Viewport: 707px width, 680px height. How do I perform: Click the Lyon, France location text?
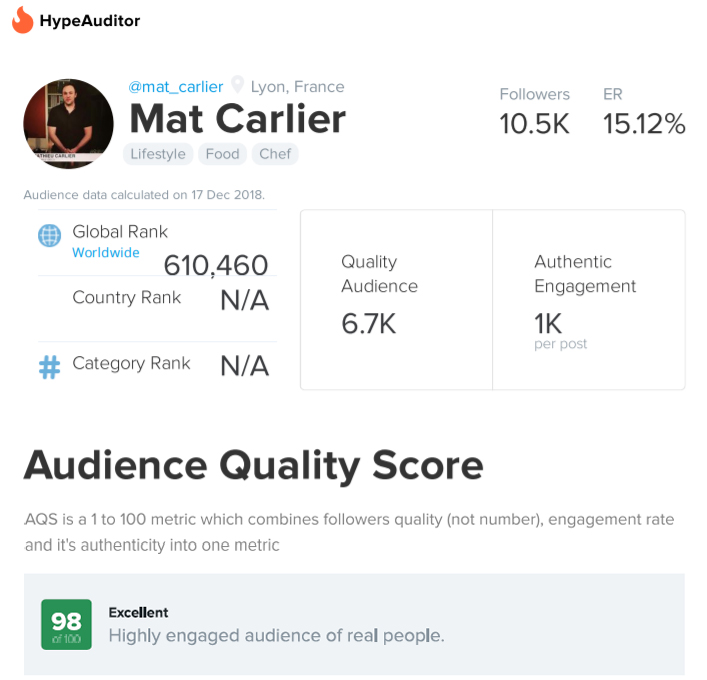(298, 87)
